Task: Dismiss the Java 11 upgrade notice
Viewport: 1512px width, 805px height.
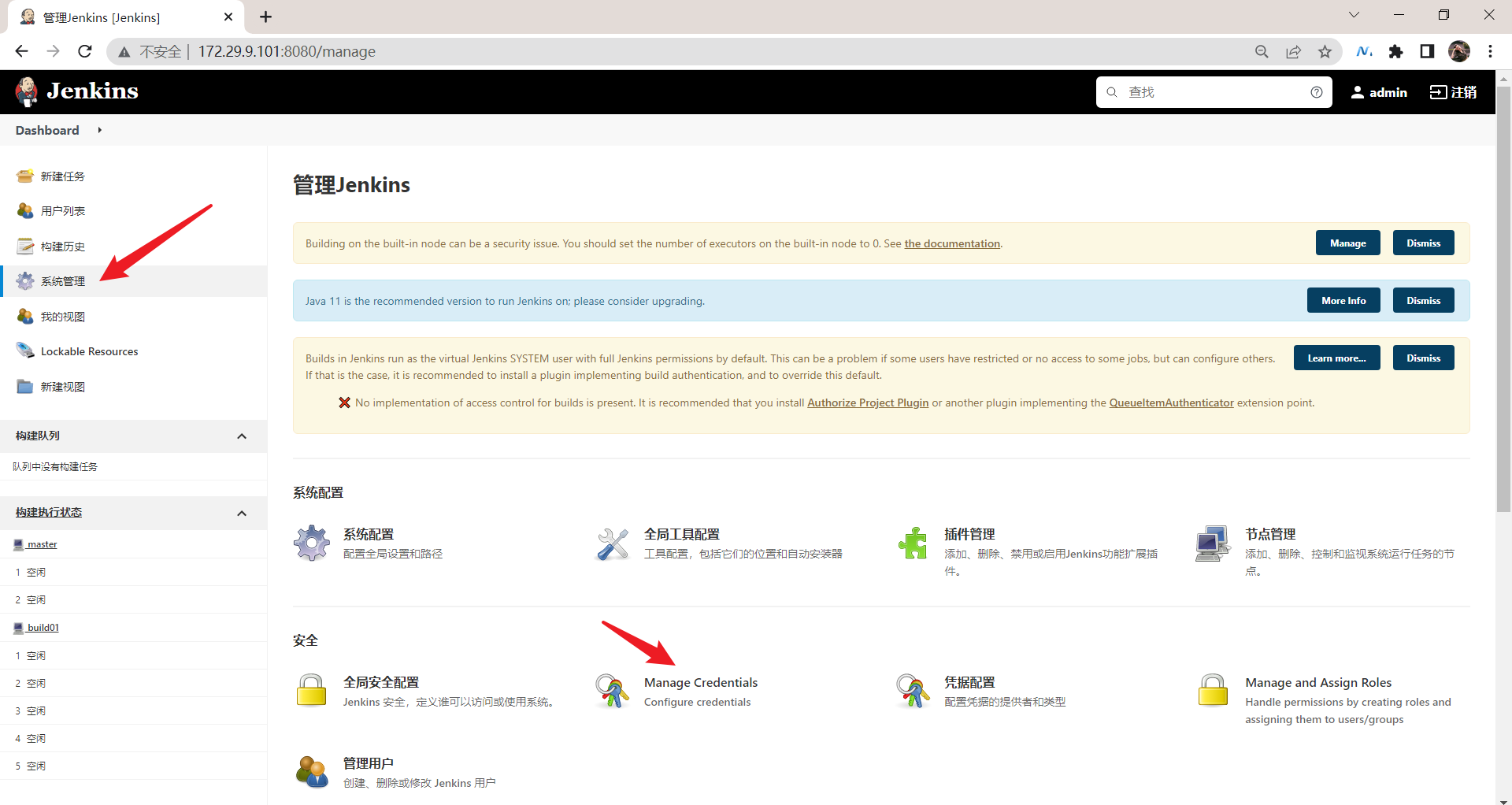Action: pos(1424,301)
